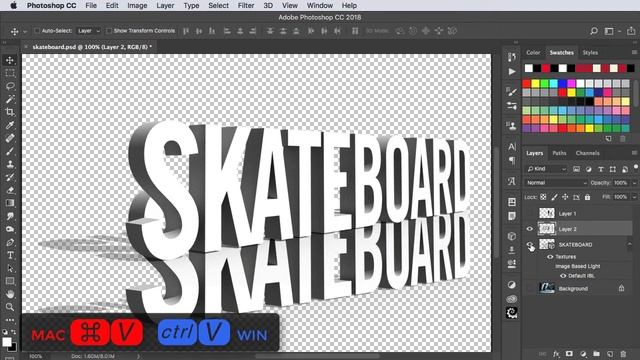The width and height of the screenshot is (640, 360).
Task: Switch to the Channels tab
Action: (587, 153)
